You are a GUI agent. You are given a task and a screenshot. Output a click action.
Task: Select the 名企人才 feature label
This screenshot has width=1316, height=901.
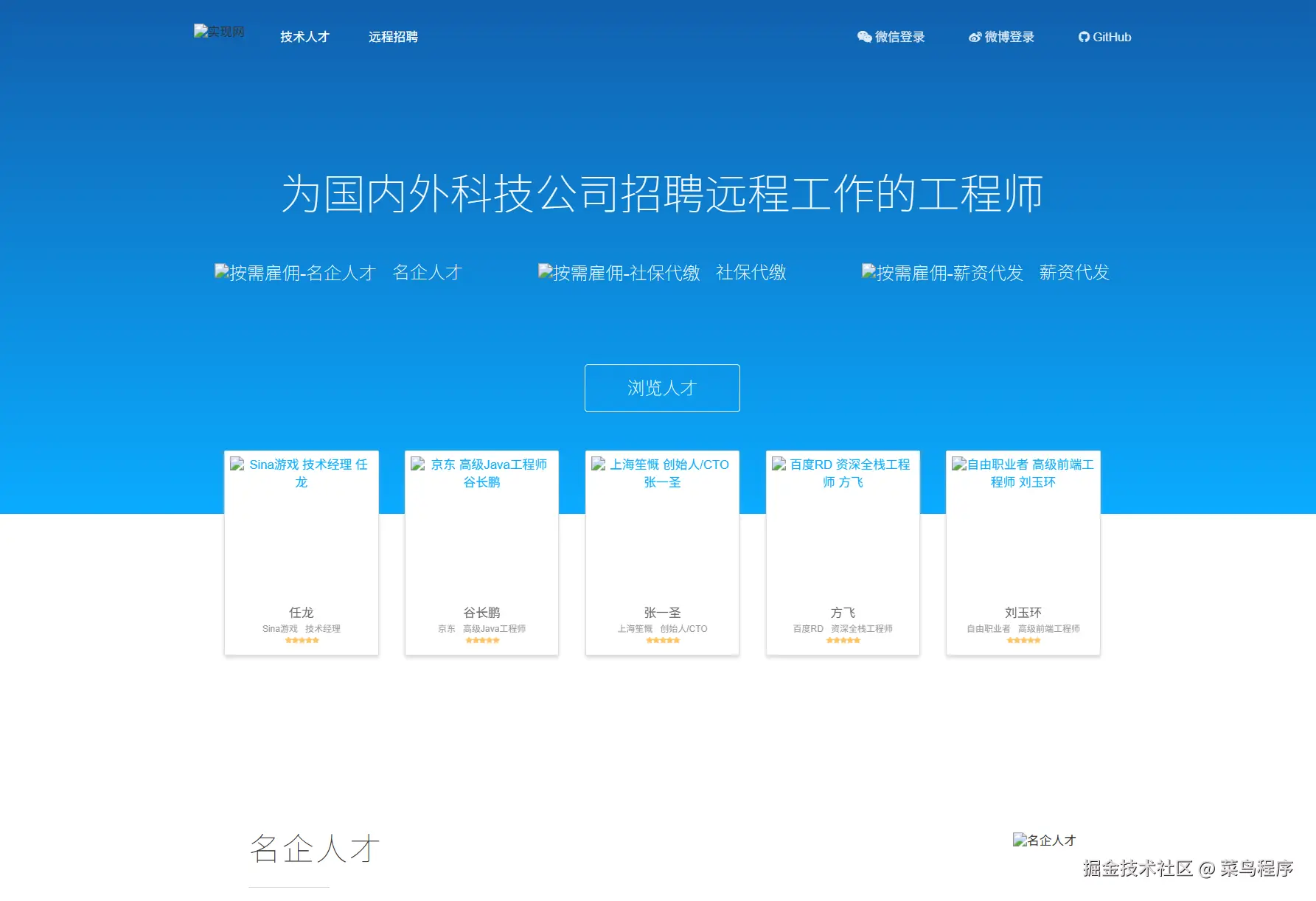coord(427,273)
